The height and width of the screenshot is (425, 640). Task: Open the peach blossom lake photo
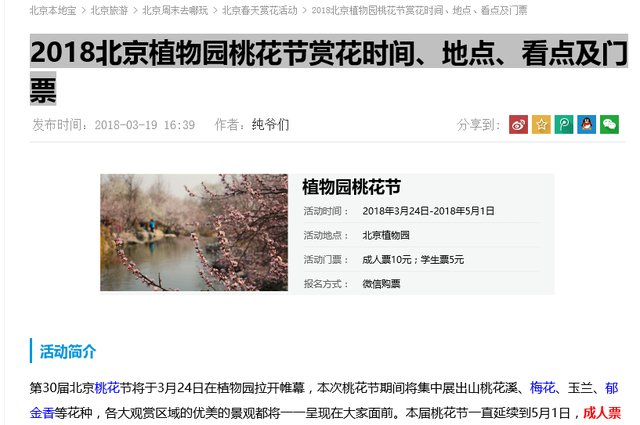click(194, 232)
